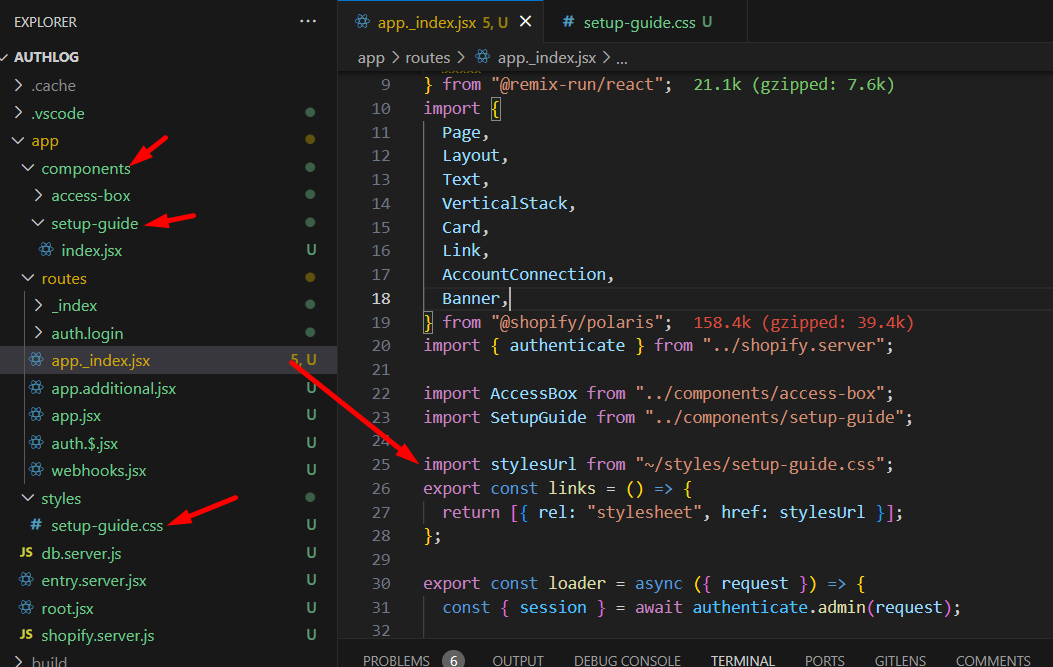Select app._index.jsx in the explorer
1053x667 pixels.
click(x=101, y=361)
